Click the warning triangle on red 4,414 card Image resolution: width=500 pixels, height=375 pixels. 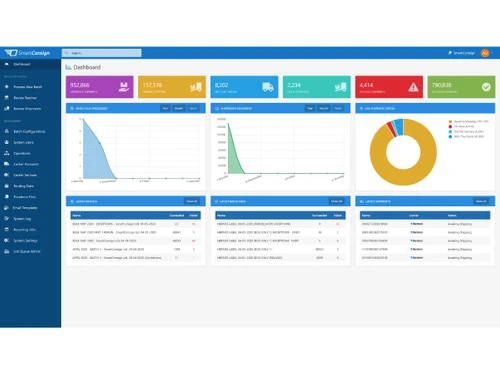tap(413, 87)
